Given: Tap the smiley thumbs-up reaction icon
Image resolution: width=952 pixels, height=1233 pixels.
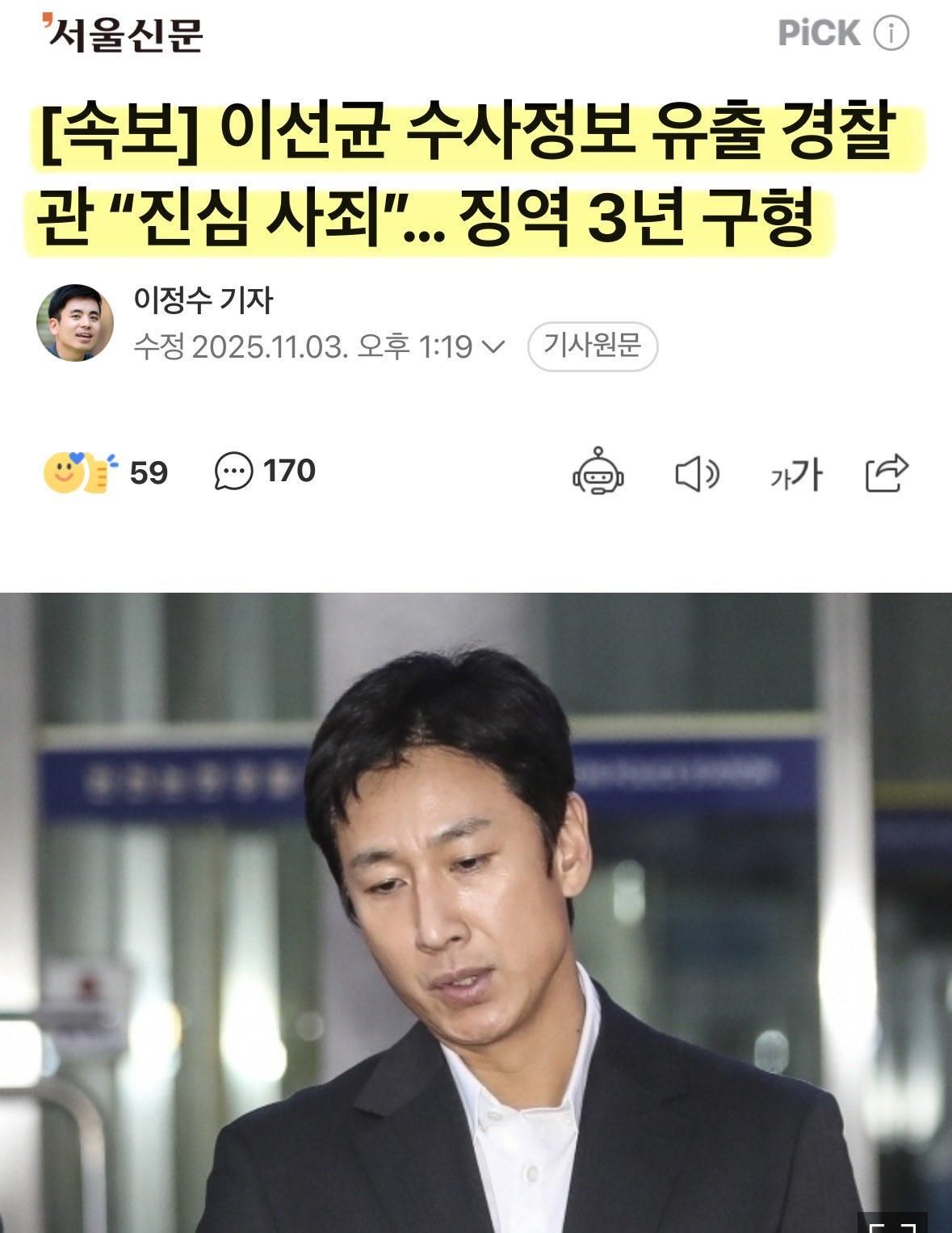Looking at the screenshot, I should (80, 472).
